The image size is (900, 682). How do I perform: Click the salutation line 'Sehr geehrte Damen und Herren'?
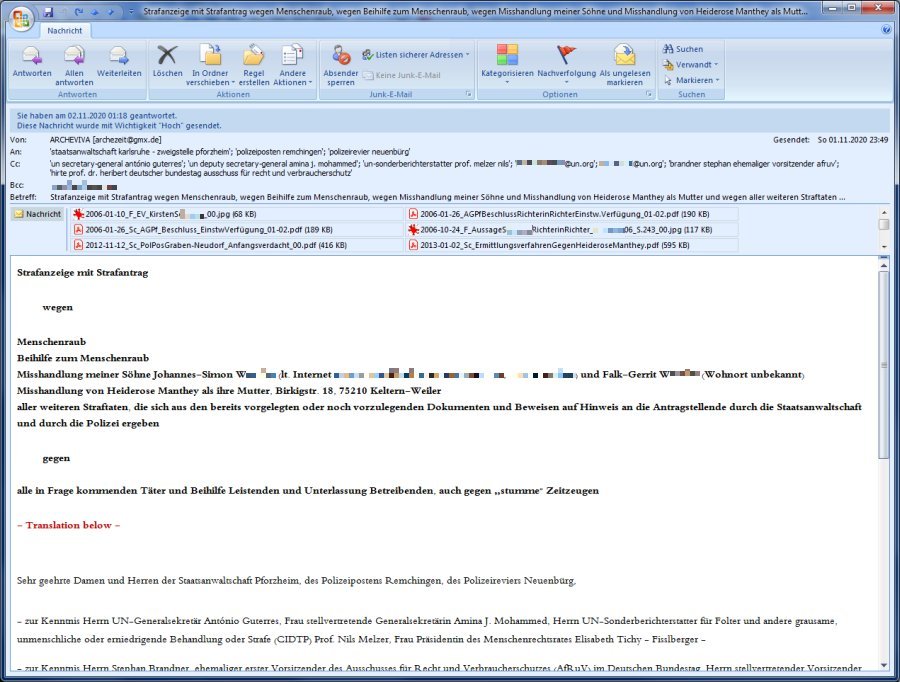[x=296, y=580]
